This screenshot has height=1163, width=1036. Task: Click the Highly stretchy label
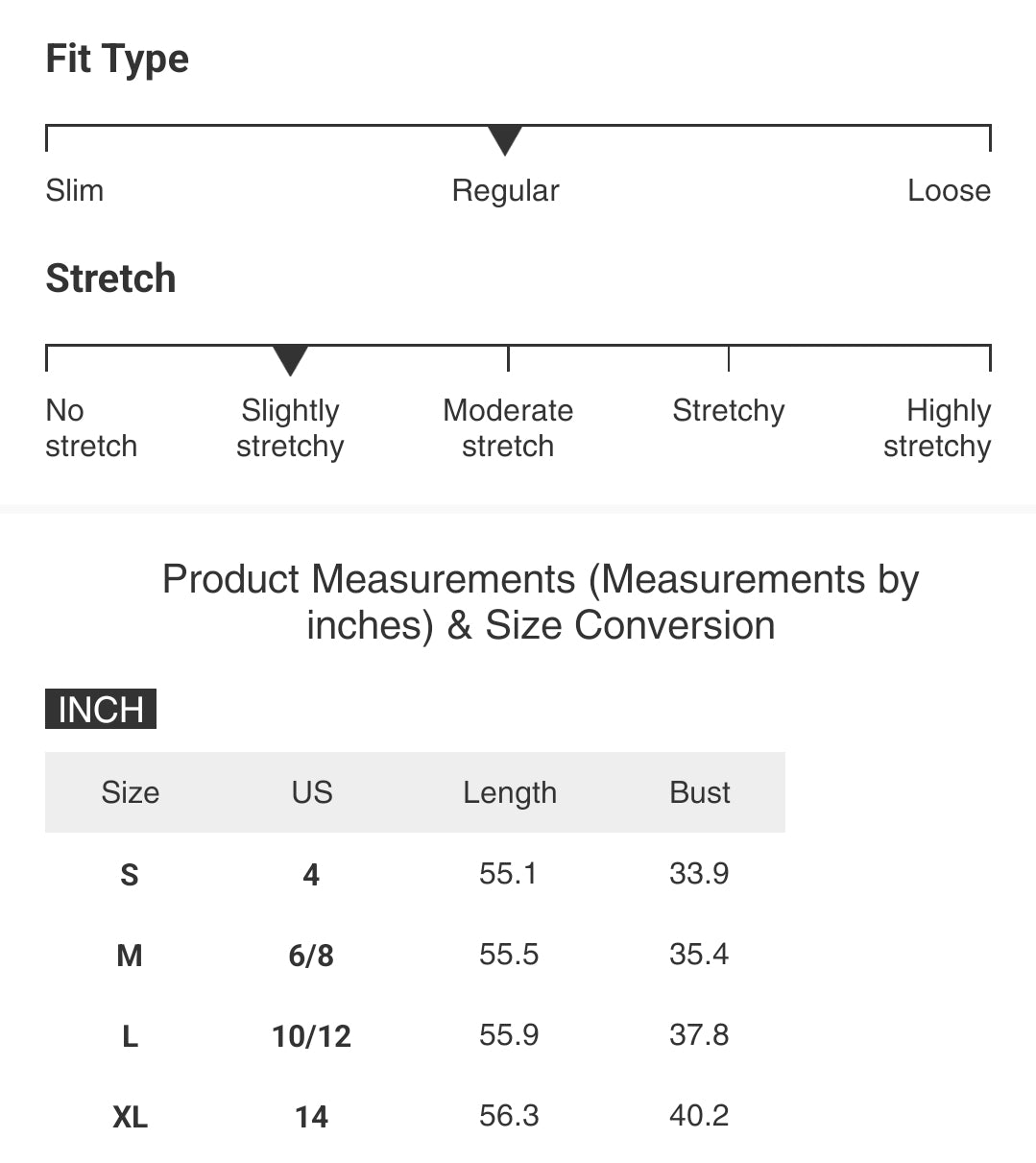click(x=937, y=428)
